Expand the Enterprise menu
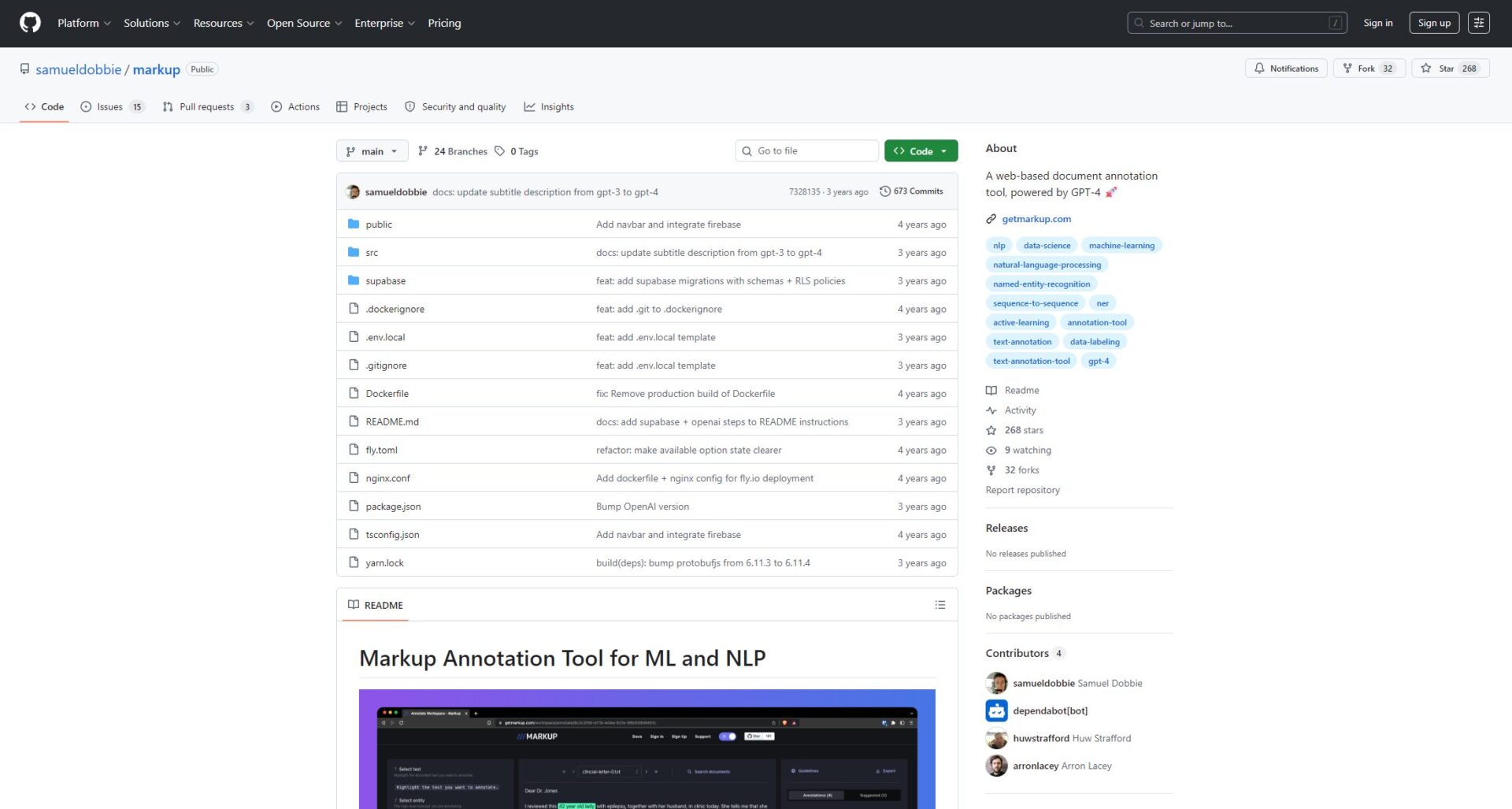The width and height of the screenshot is (1512, 809). pos(384,23)
